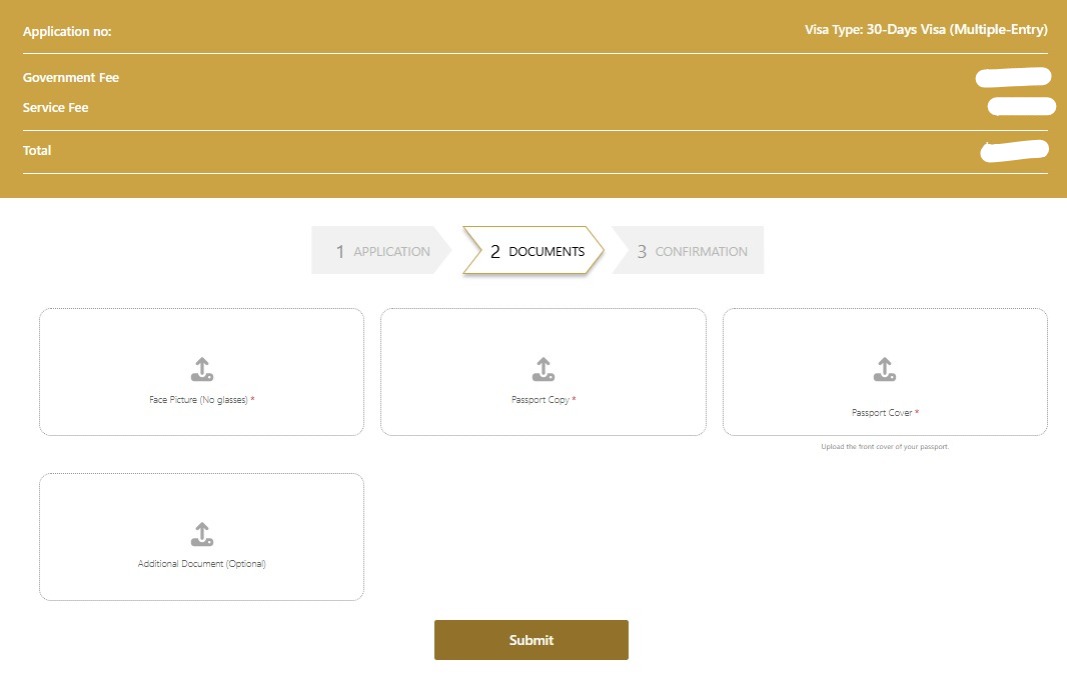Image resolution: width=1067 pixels, height=684 pixels.
Task: Click the Total amount row
Action: (x=36, y=150)
